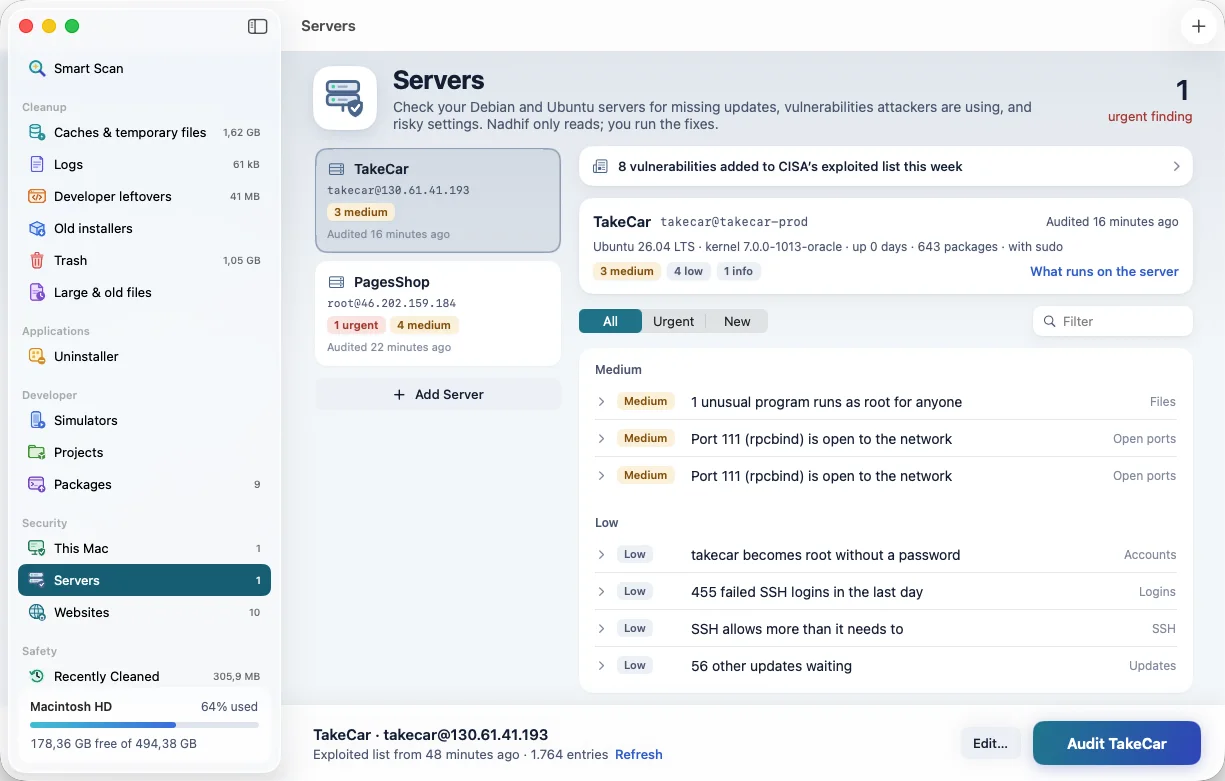Viewport: 1225px width, 781px height.
Task: Expand SSH allows more than needed
Action: pos(601,629)
